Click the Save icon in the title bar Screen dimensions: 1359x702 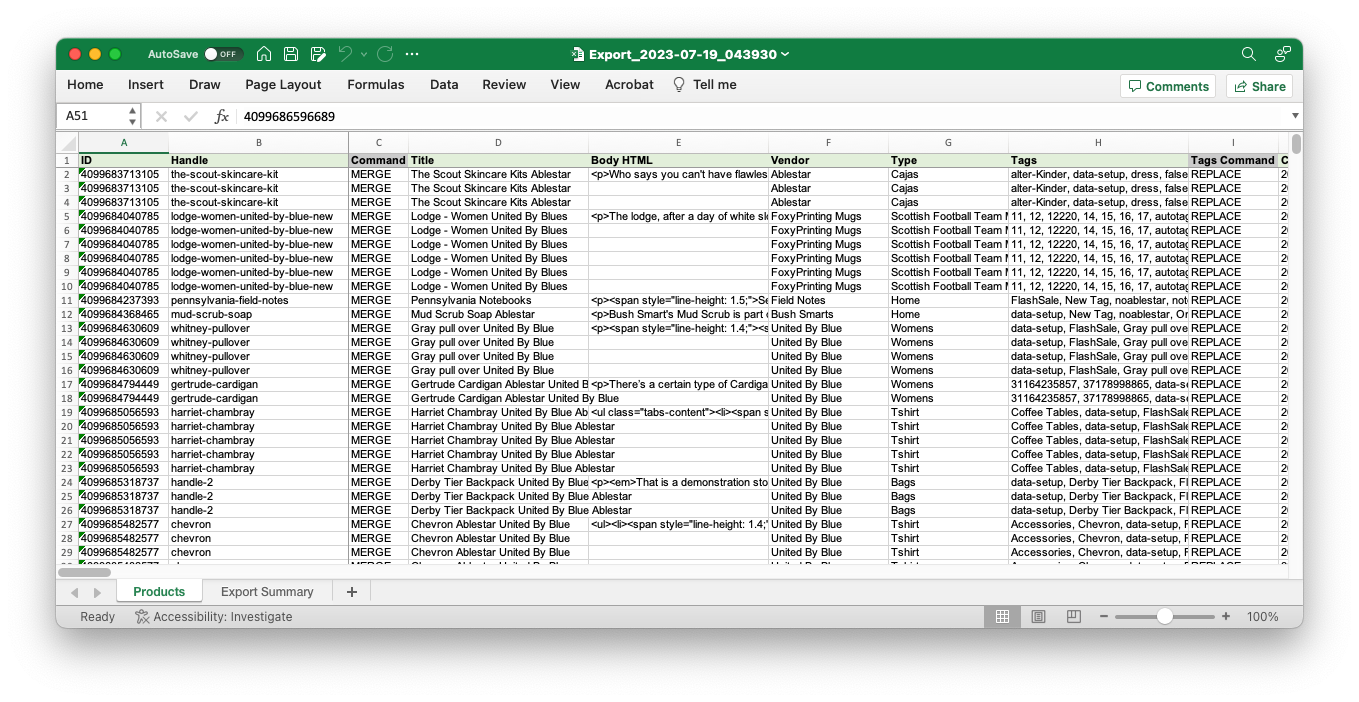tap(291, 54)
